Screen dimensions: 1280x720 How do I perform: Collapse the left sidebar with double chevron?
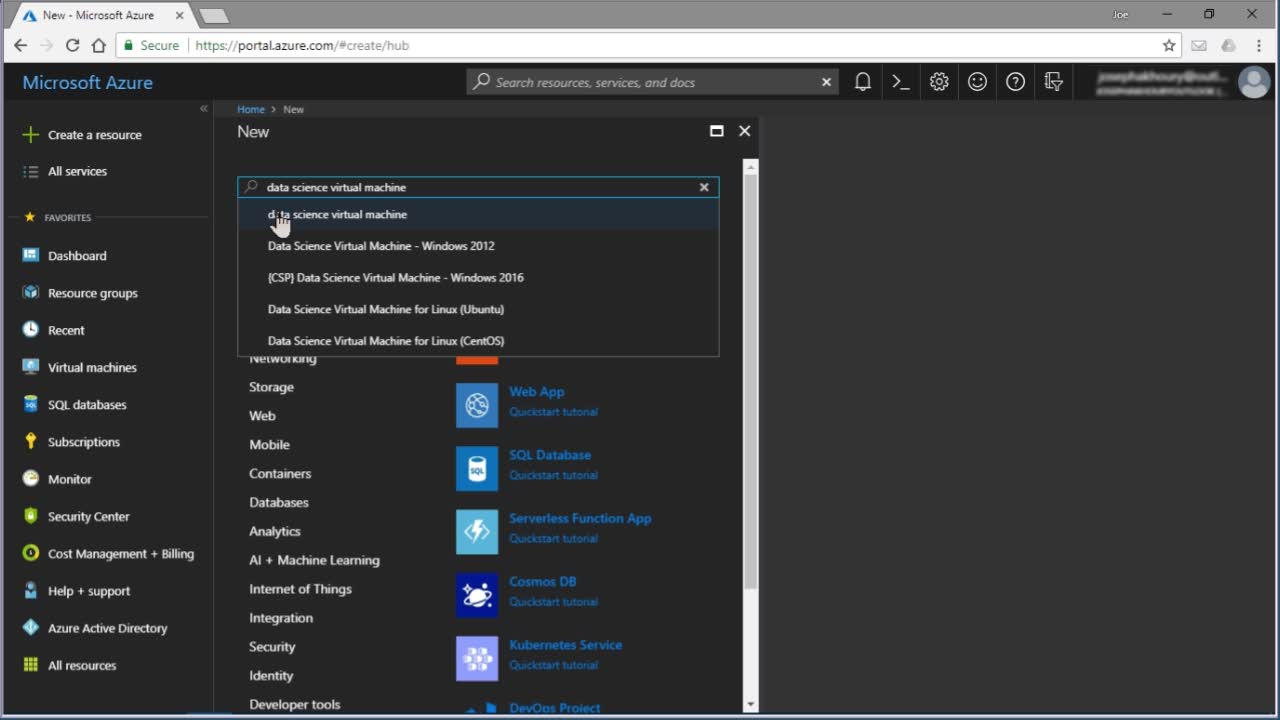pos(203,109)
